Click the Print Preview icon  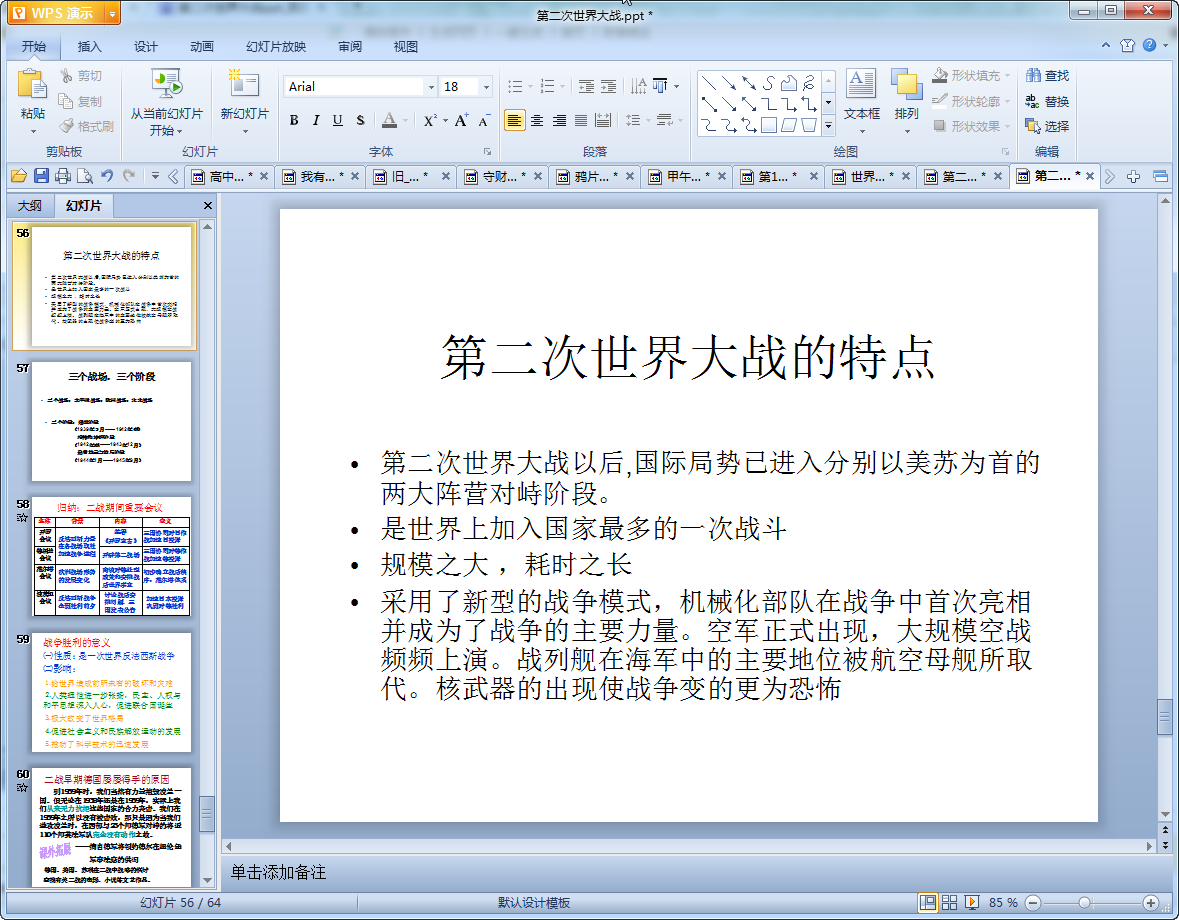point(85,176)
